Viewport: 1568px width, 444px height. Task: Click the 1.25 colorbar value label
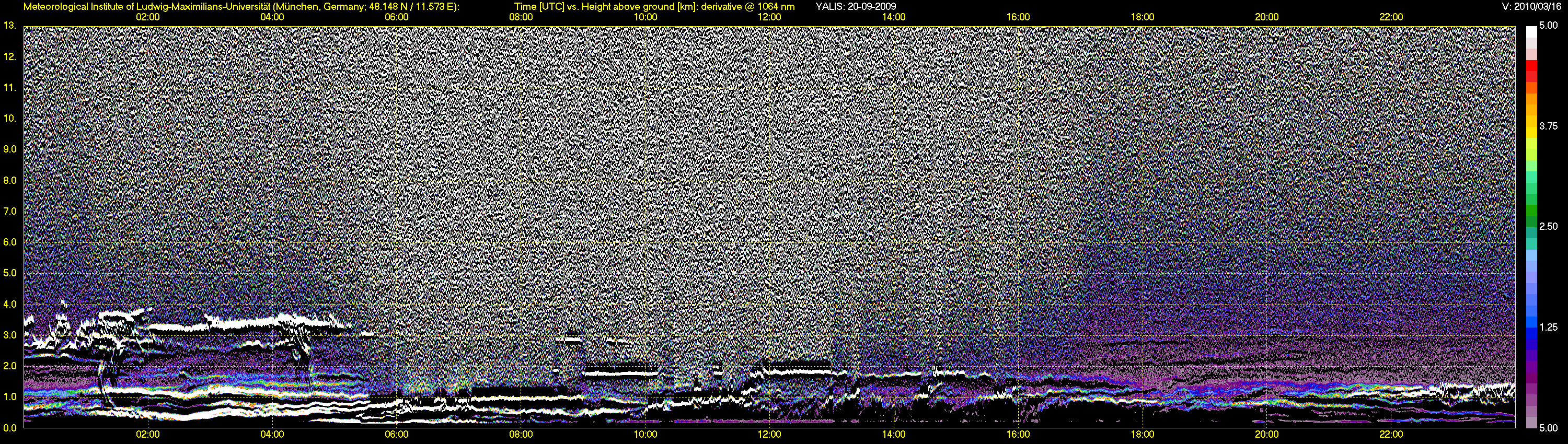tap(1548, 327)
